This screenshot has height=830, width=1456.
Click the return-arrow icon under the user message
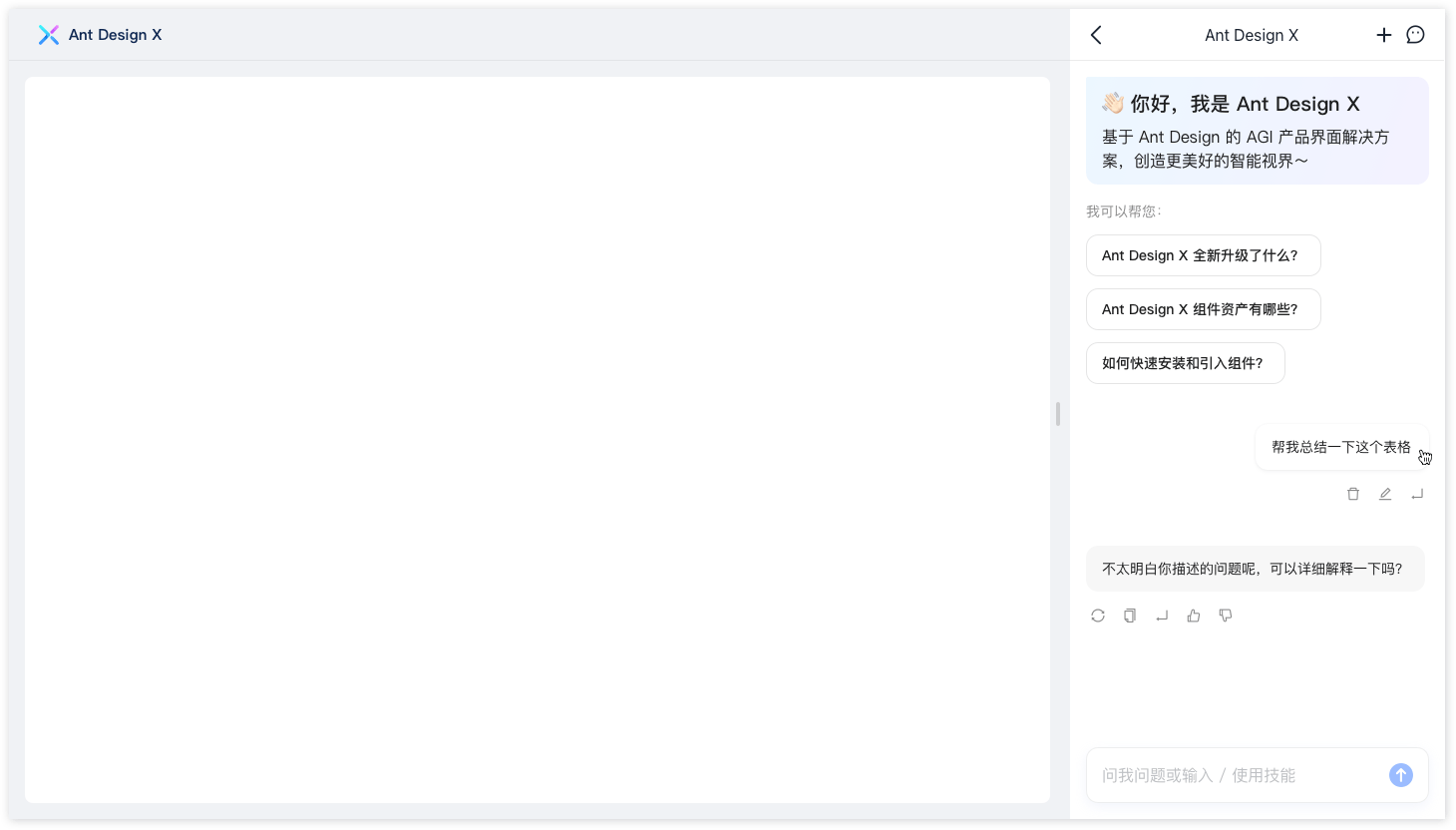(x=1417, y=494)
